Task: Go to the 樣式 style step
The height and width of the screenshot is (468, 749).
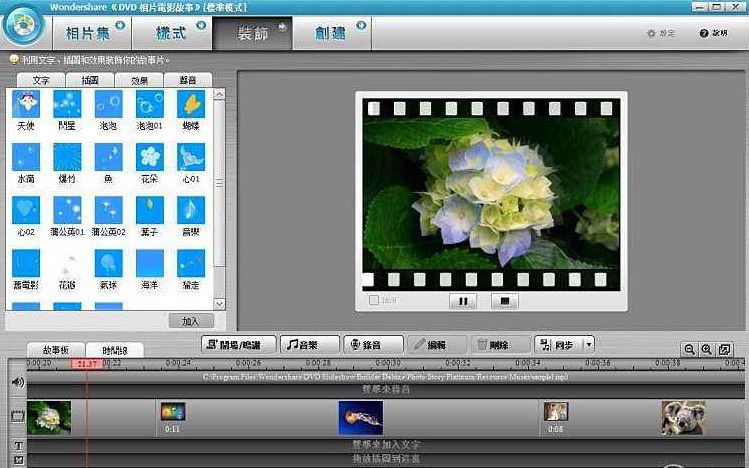Action: click(x=172, y=33)
